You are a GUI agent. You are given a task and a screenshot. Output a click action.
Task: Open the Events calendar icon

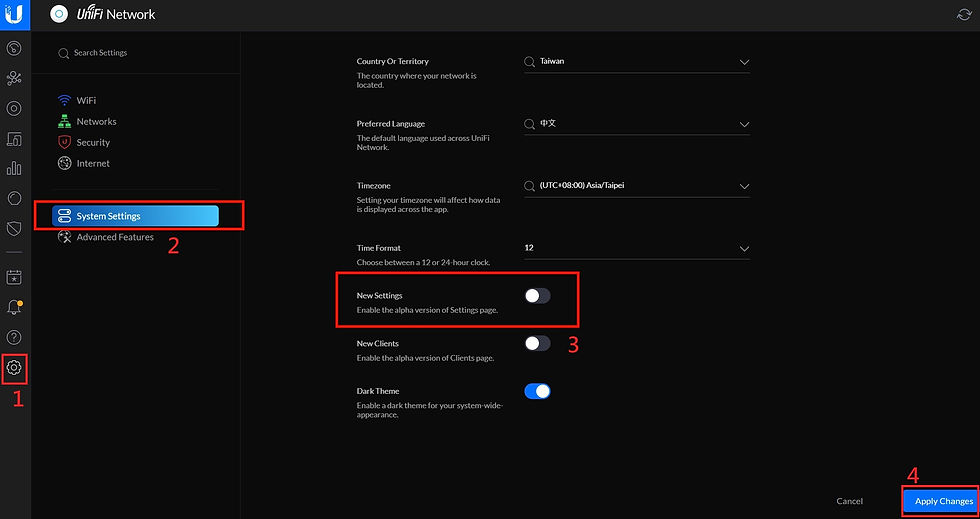[14, 278]
